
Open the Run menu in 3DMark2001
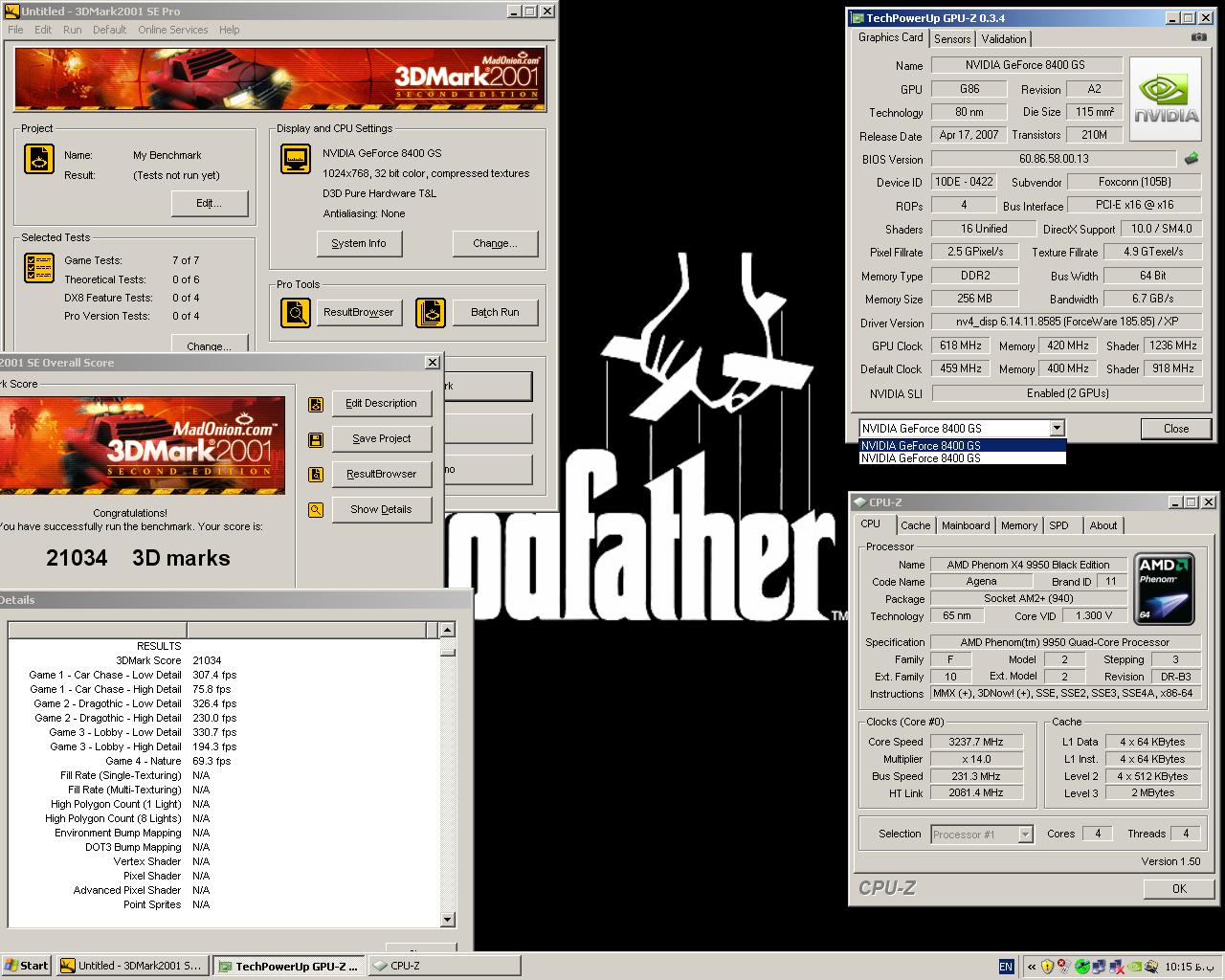tap(72, 30)
